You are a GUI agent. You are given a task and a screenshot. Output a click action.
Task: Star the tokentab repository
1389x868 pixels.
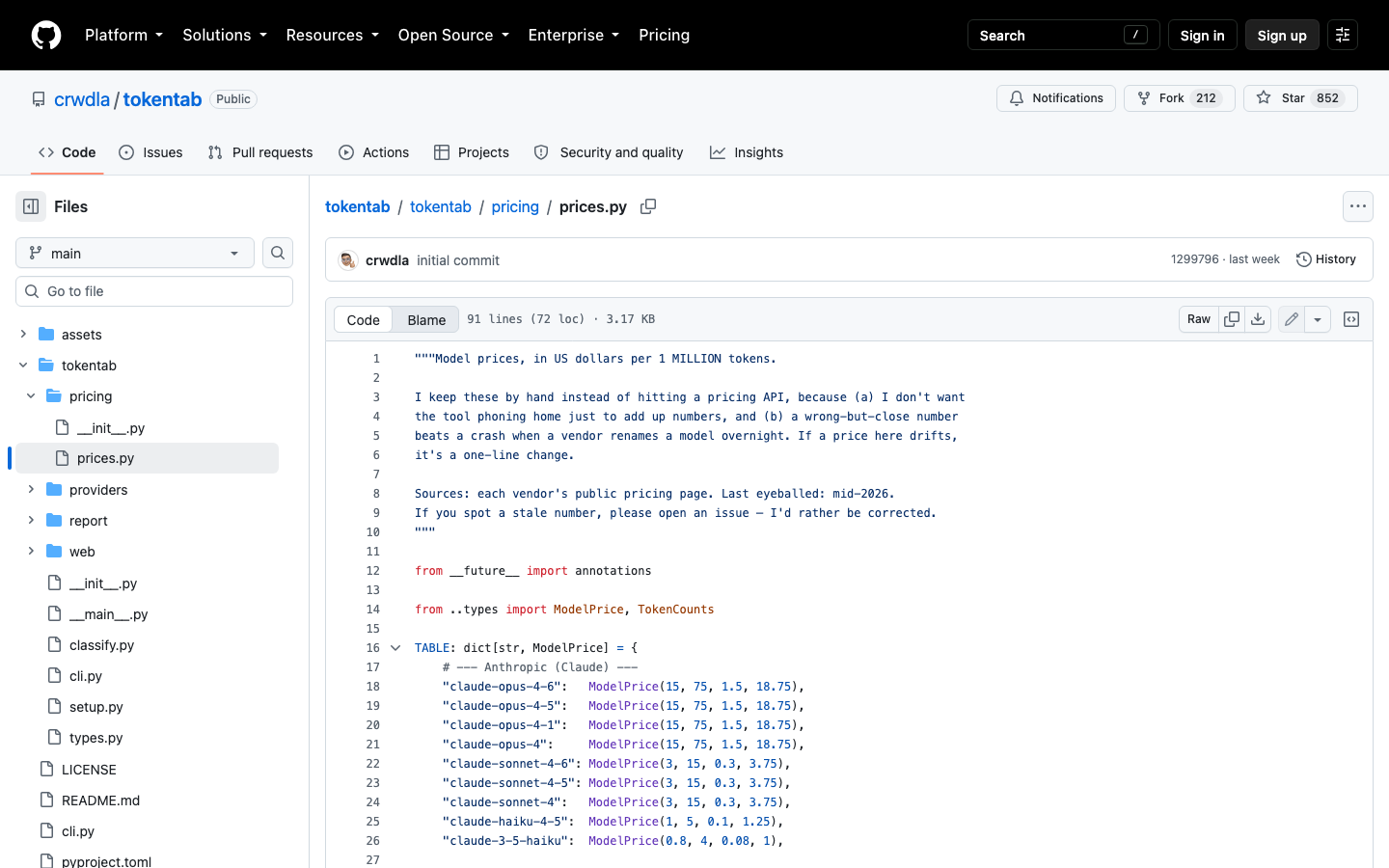[x=1300, y=98]
